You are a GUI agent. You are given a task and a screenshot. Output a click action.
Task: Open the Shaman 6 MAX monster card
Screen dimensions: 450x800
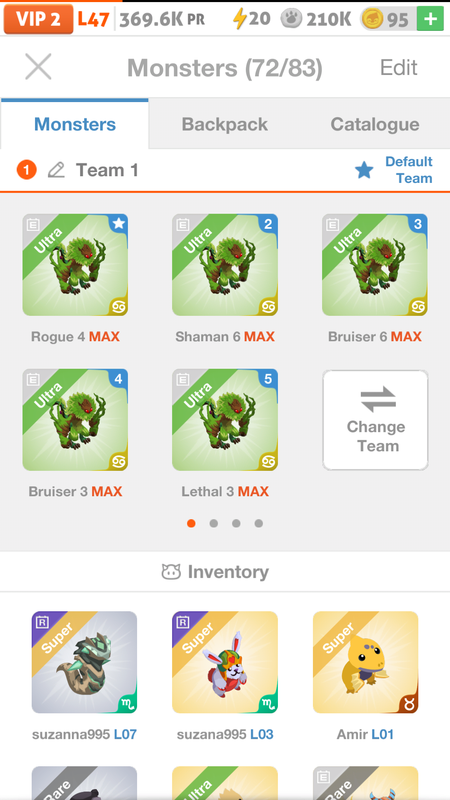point(225,265)
